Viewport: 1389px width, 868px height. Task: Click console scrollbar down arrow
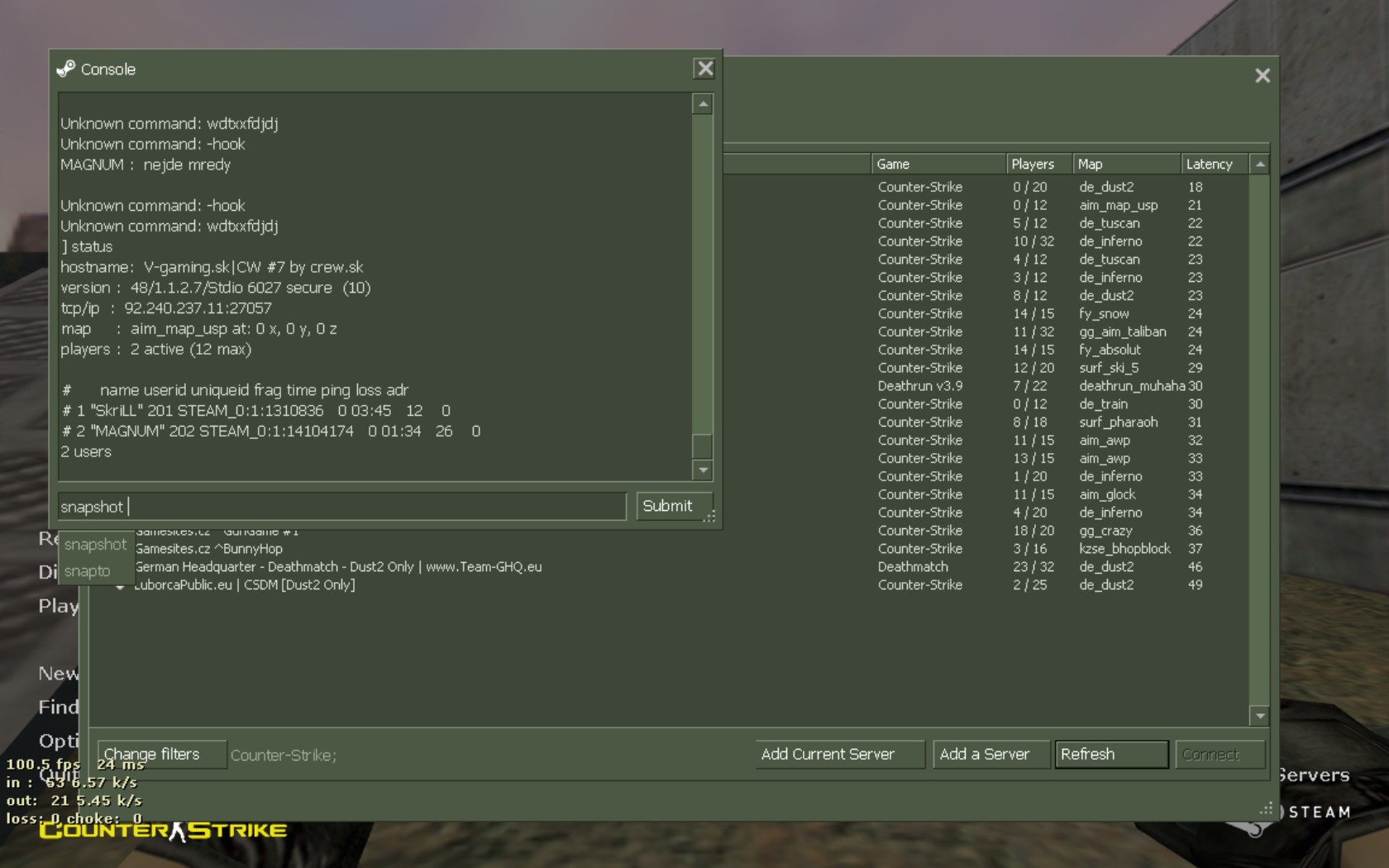click(x=703, y=470)
